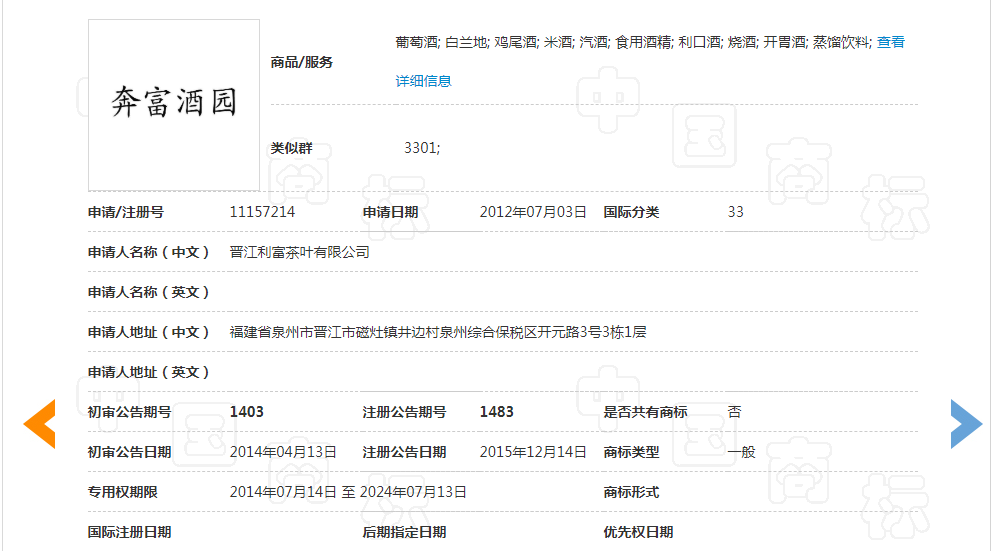The image size is (992, 551).
Task: Click the 商标类型 label
Action: pyautogui.click(x=631, y=452)
